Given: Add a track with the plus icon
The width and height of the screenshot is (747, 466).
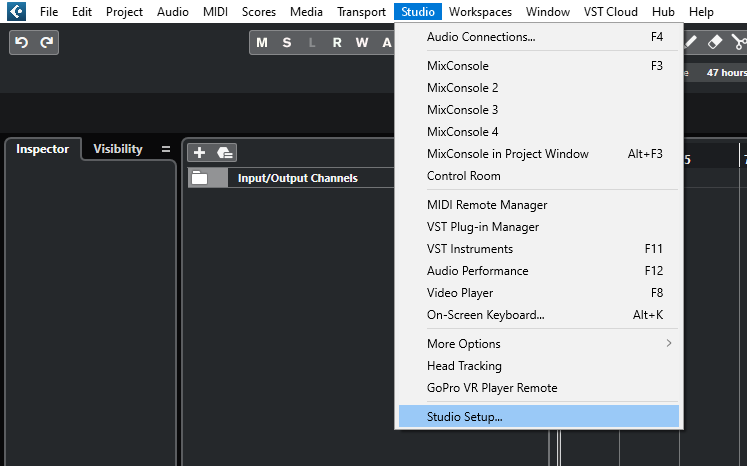Looking at the screenshot, I should 199,152.
